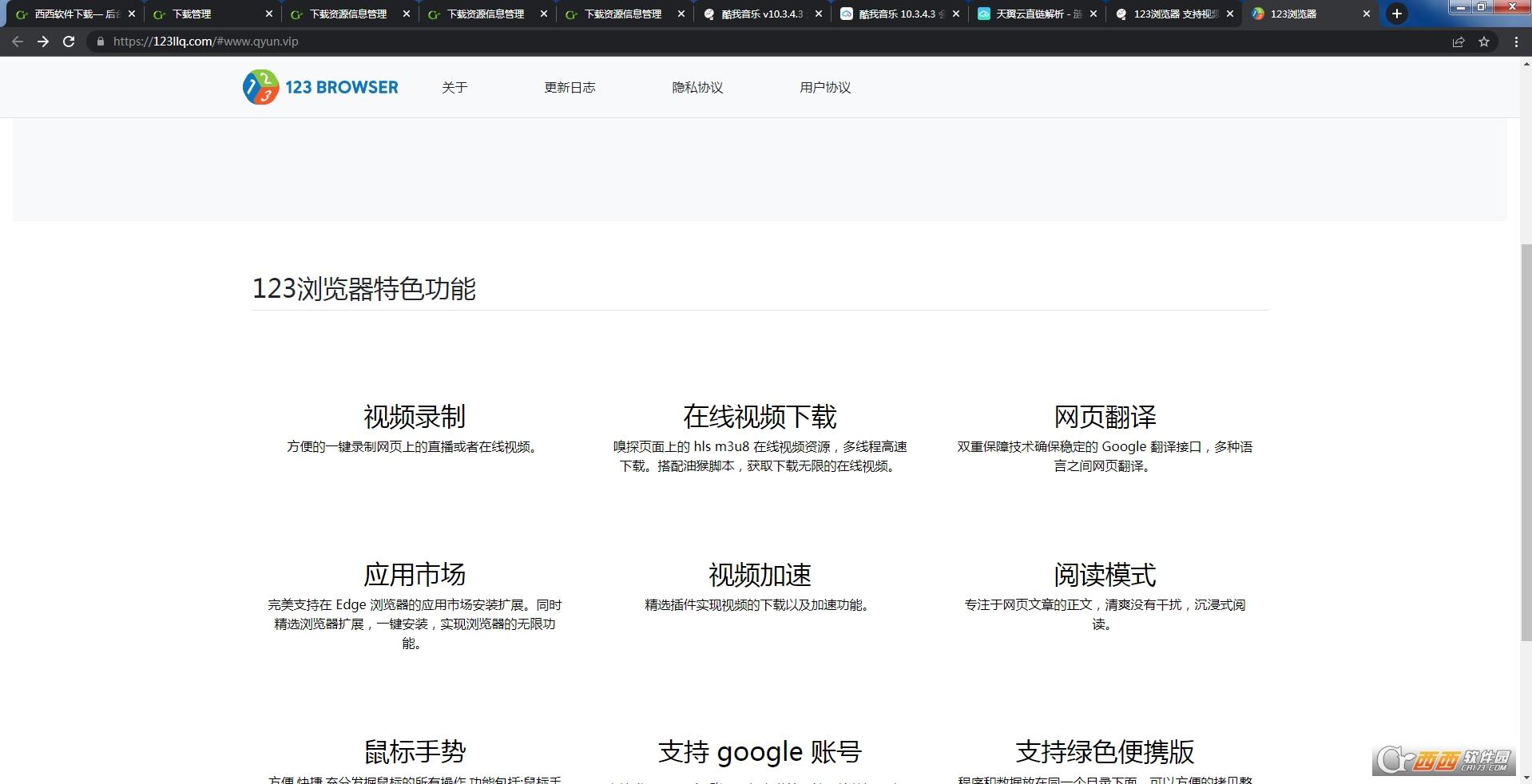Click the 支持 google 账号 heading
Image resolution: width=1532 pixels, height=784 pixels.
760,751
